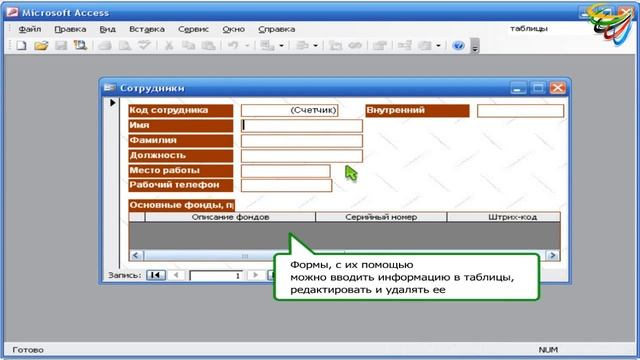Click into the Должность input field
This screenshot has height=360, width=640.
(x=302, y=156)
